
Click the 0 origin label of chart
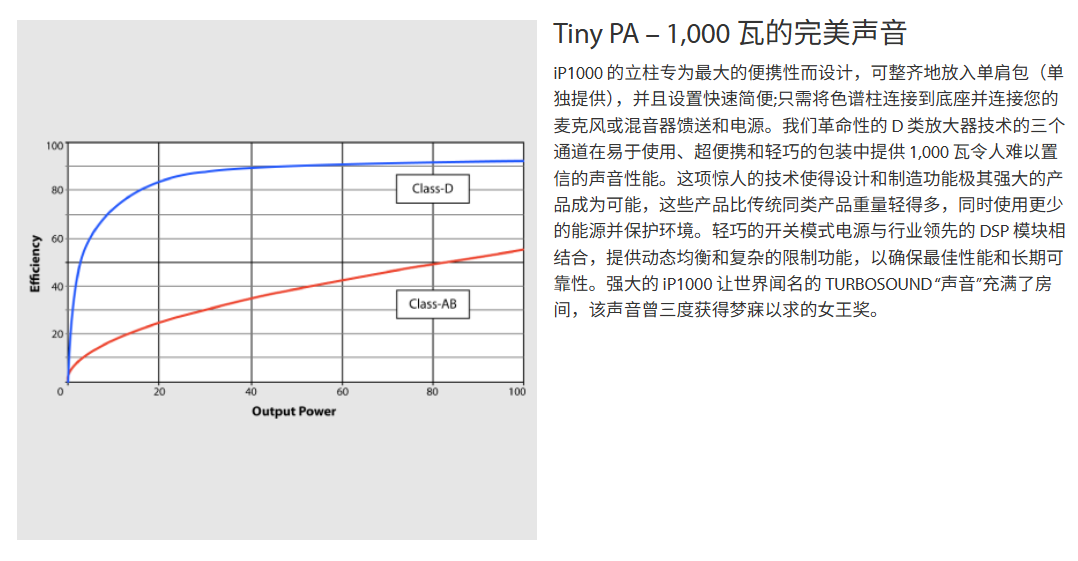[61, 392]
